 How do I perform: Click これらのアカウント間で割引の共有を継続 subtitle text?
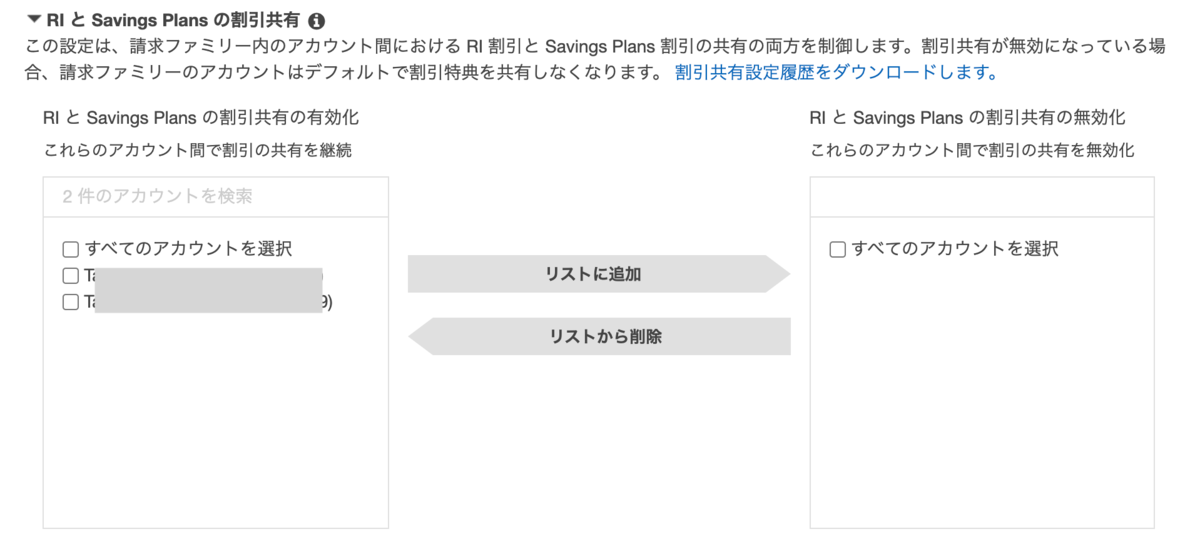pos(197,151)
